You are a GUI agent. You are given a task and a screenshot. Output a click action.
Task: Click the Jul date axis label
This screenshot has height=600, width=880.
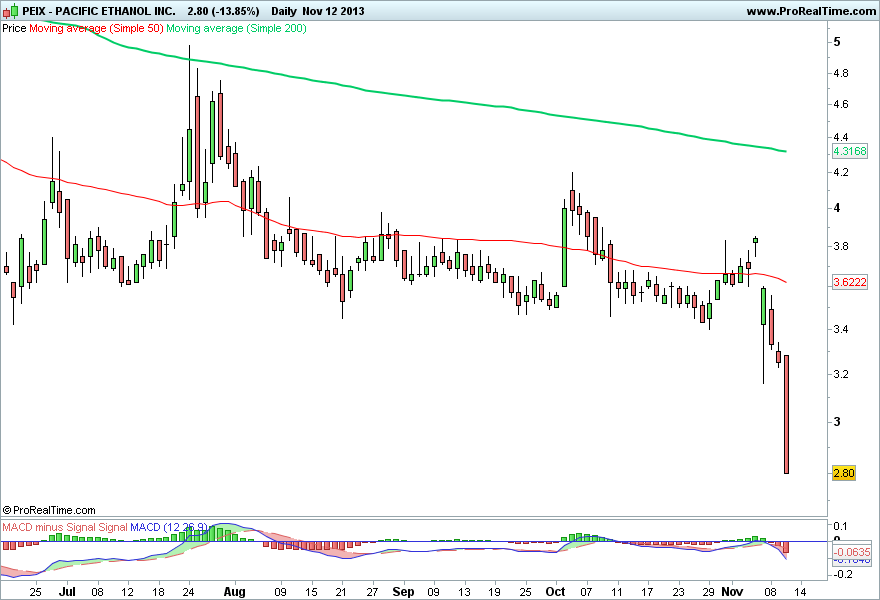[x=67, y=592]
